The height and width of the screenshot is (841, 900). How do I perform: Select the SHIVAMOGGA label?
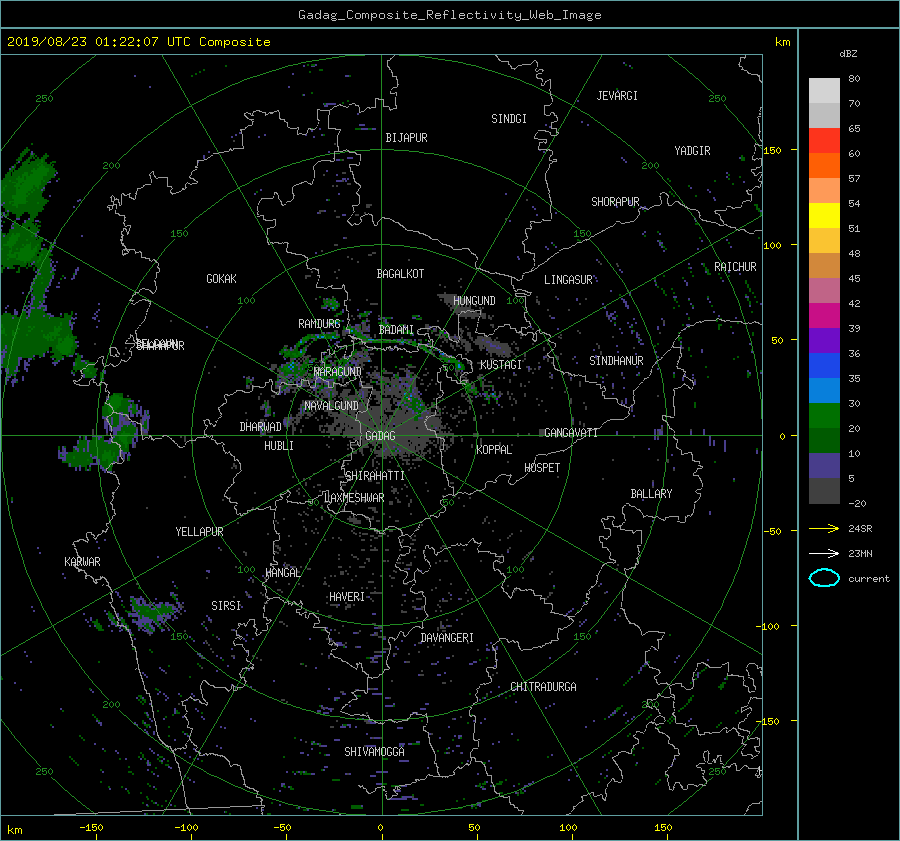[x=374, y=751]
